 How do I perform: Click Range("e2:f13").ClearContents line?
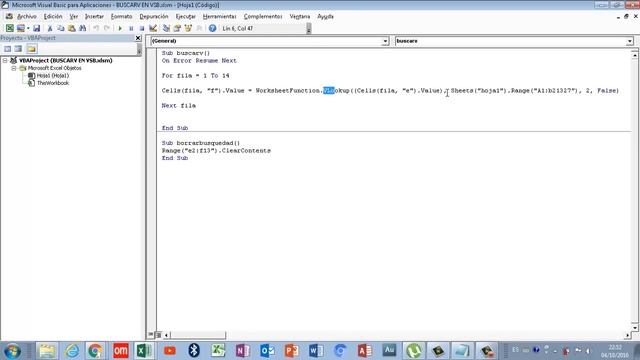216,151
